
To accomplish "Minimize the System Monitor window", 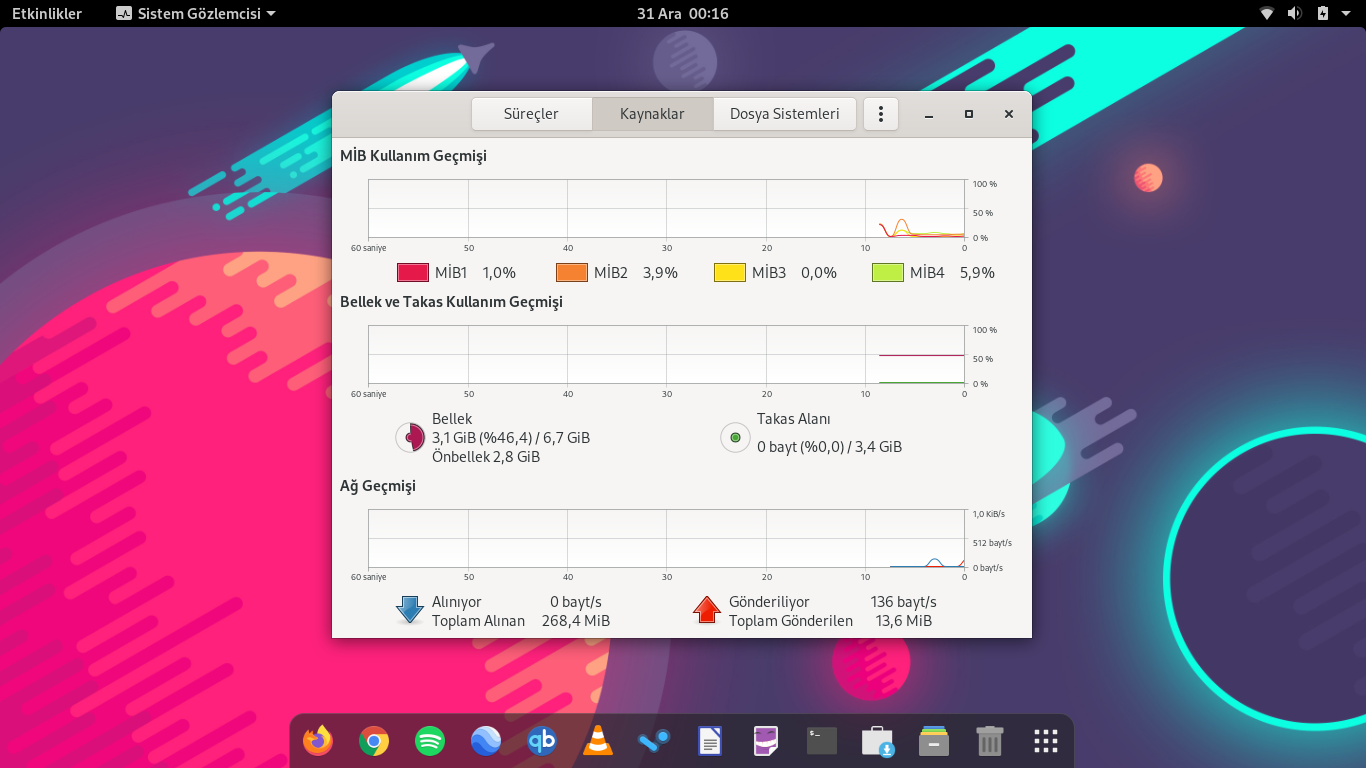I will (929, 114).
